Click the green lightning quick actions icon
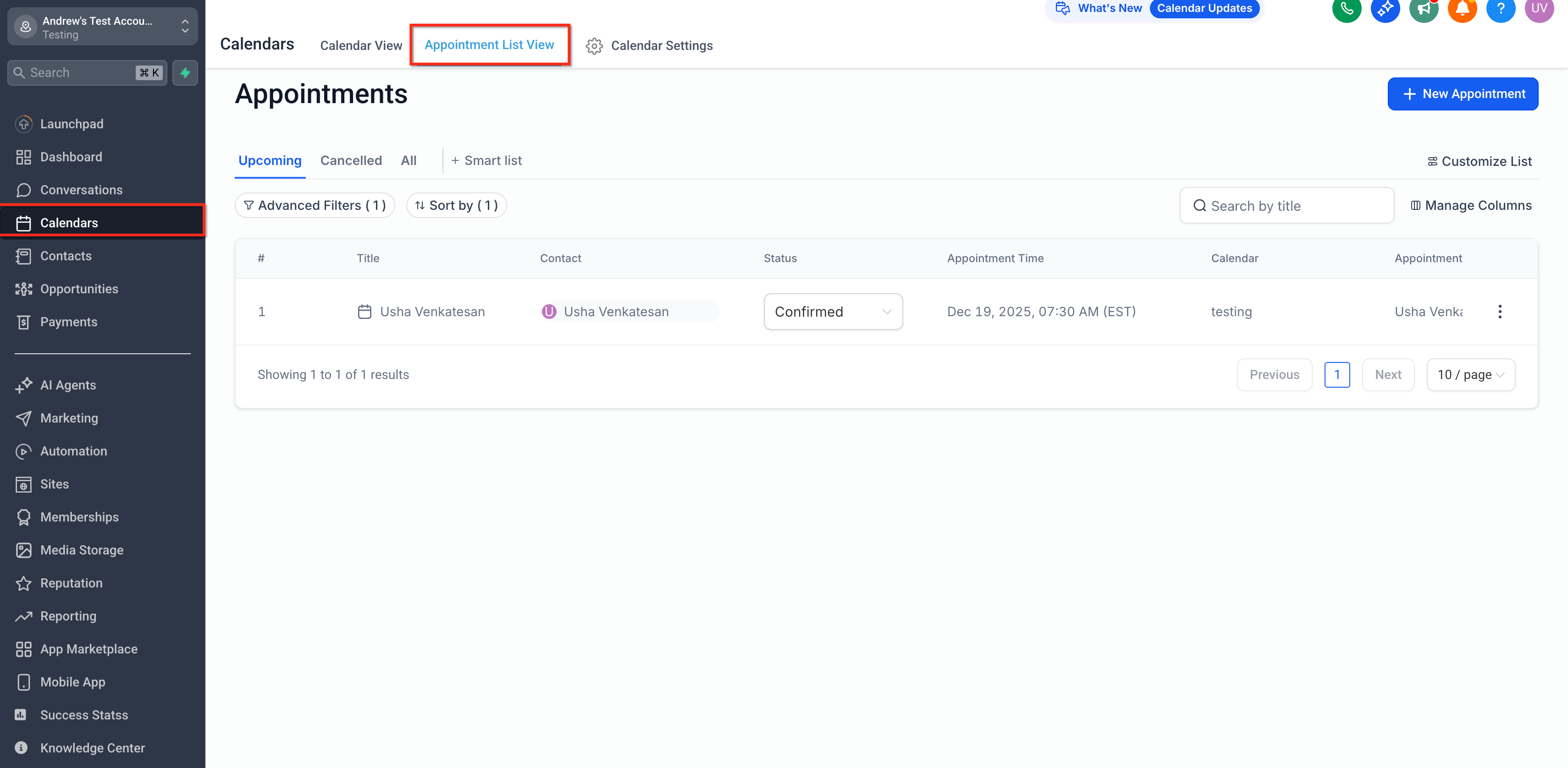1568x768 pixels. (x=185, y=72)
